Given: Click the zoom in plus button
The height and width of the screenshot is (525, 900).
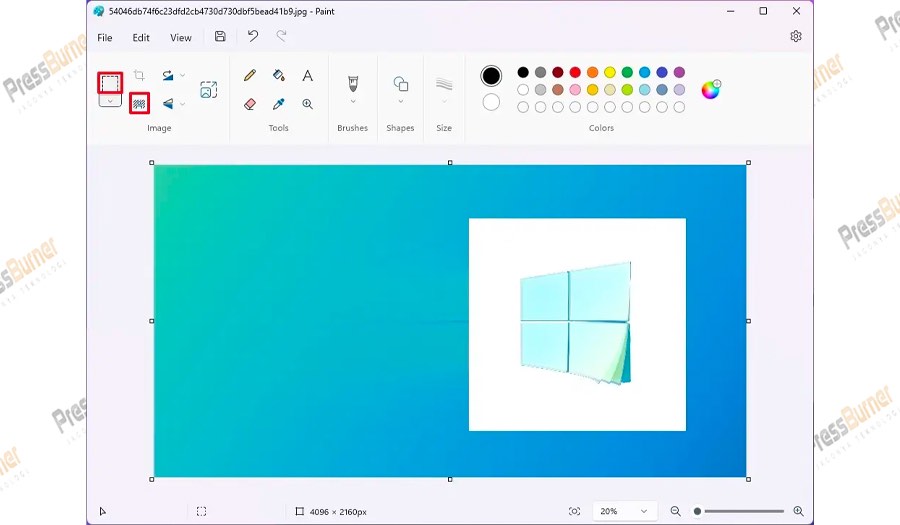Looking at the screenshot, I should pos(798,511).
